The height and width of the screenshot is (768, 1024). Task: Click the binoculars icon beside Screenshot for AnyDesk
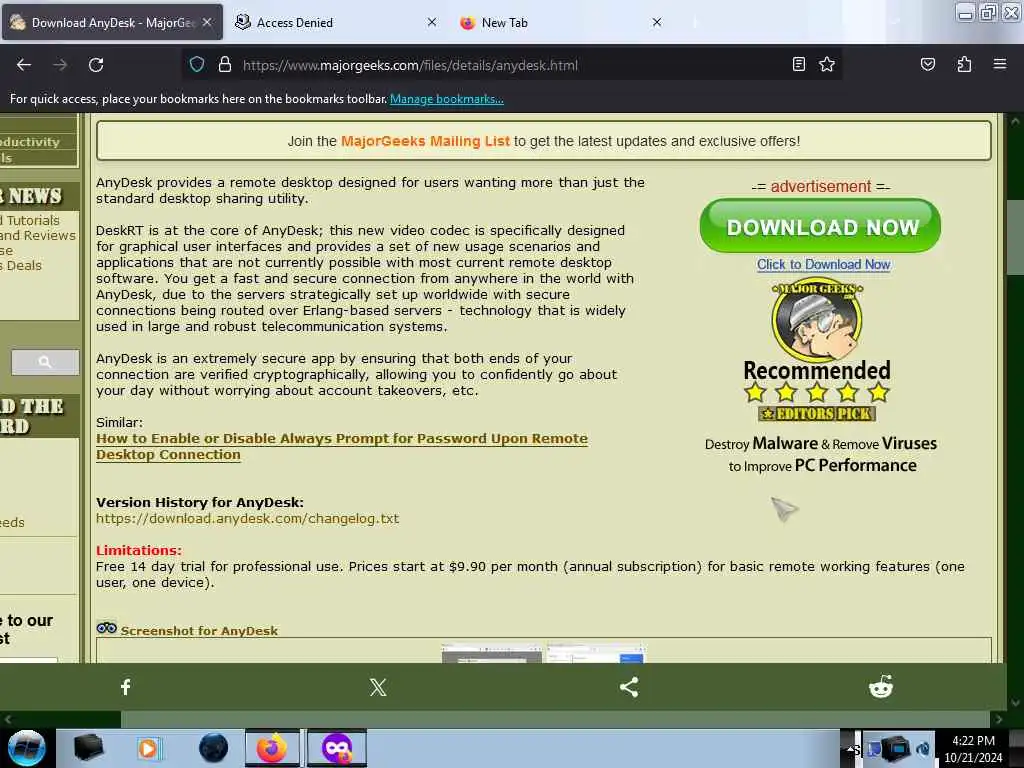point(106,628)
